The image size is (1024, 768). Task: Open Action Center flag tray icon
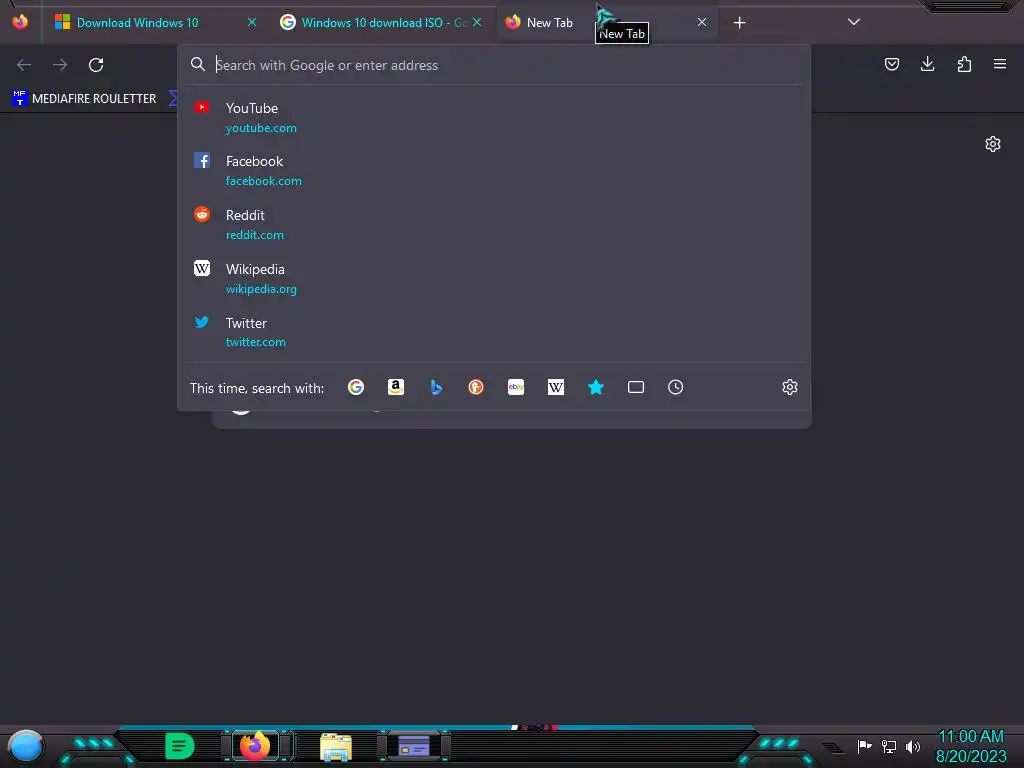click(864, 746)
